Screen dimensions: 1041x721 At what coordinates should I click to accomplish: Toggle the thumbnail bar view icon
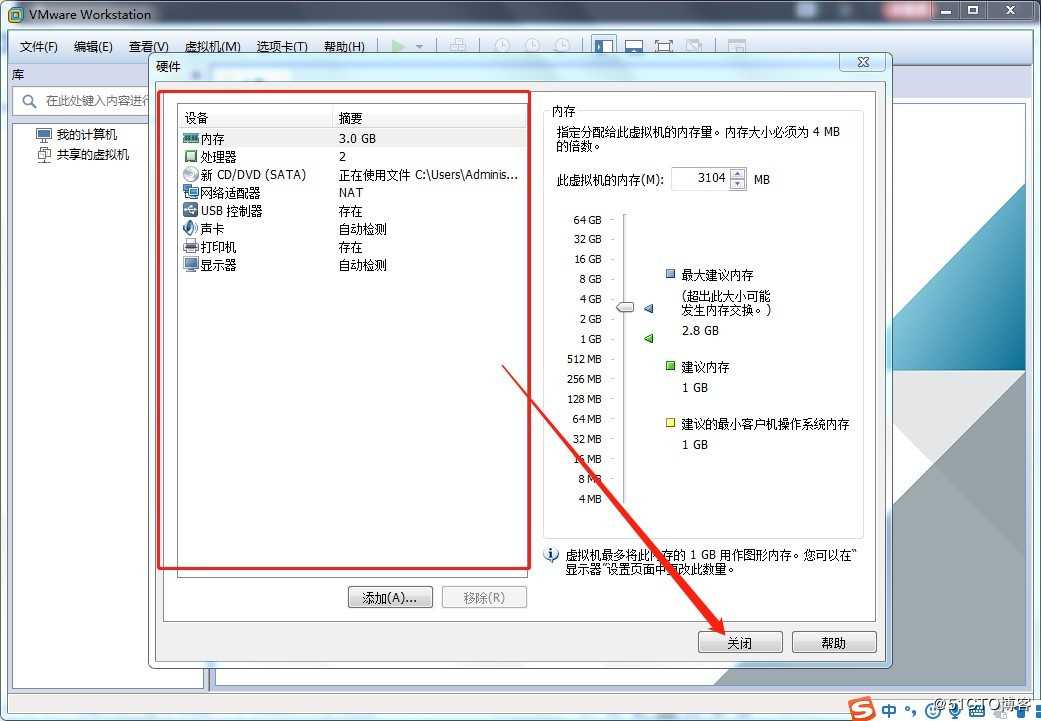634,46
